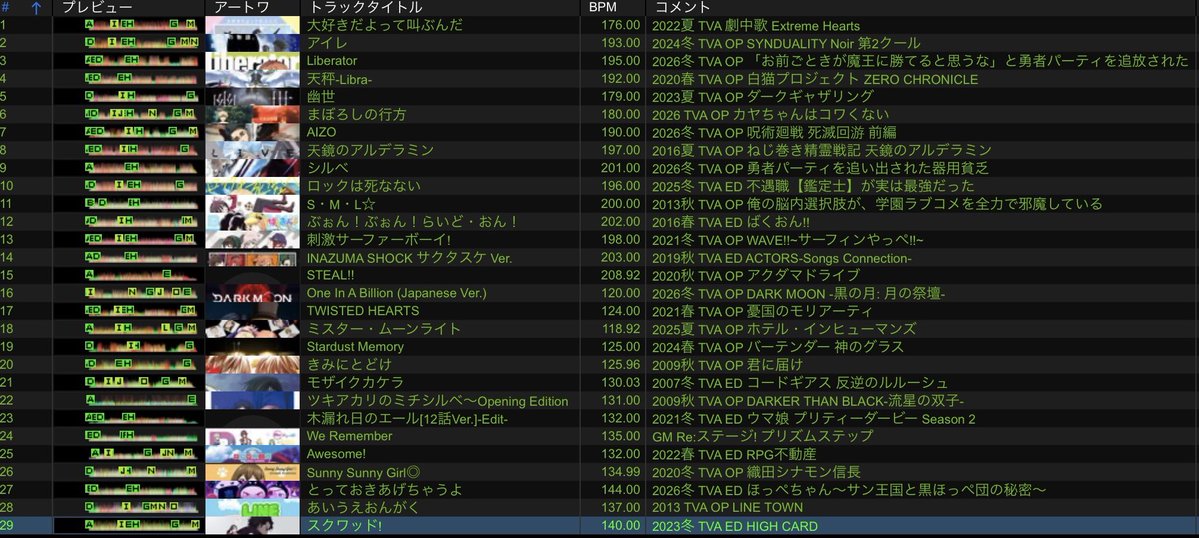Select track title とっておきあげちゃうよ
Viewport: 1199px width, 538px height.
coord(385,490)
